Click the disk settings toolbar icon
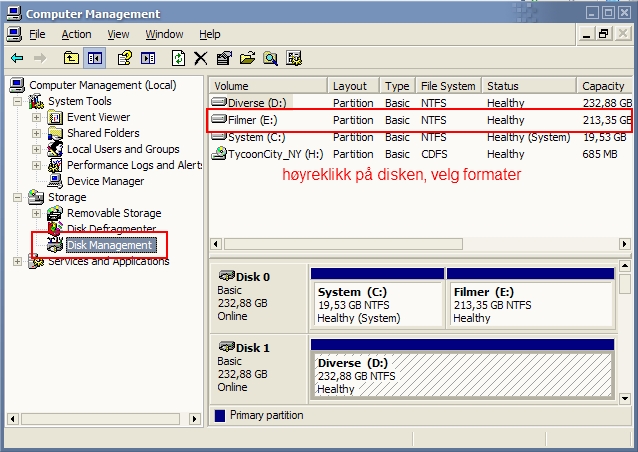 point(294,58)
